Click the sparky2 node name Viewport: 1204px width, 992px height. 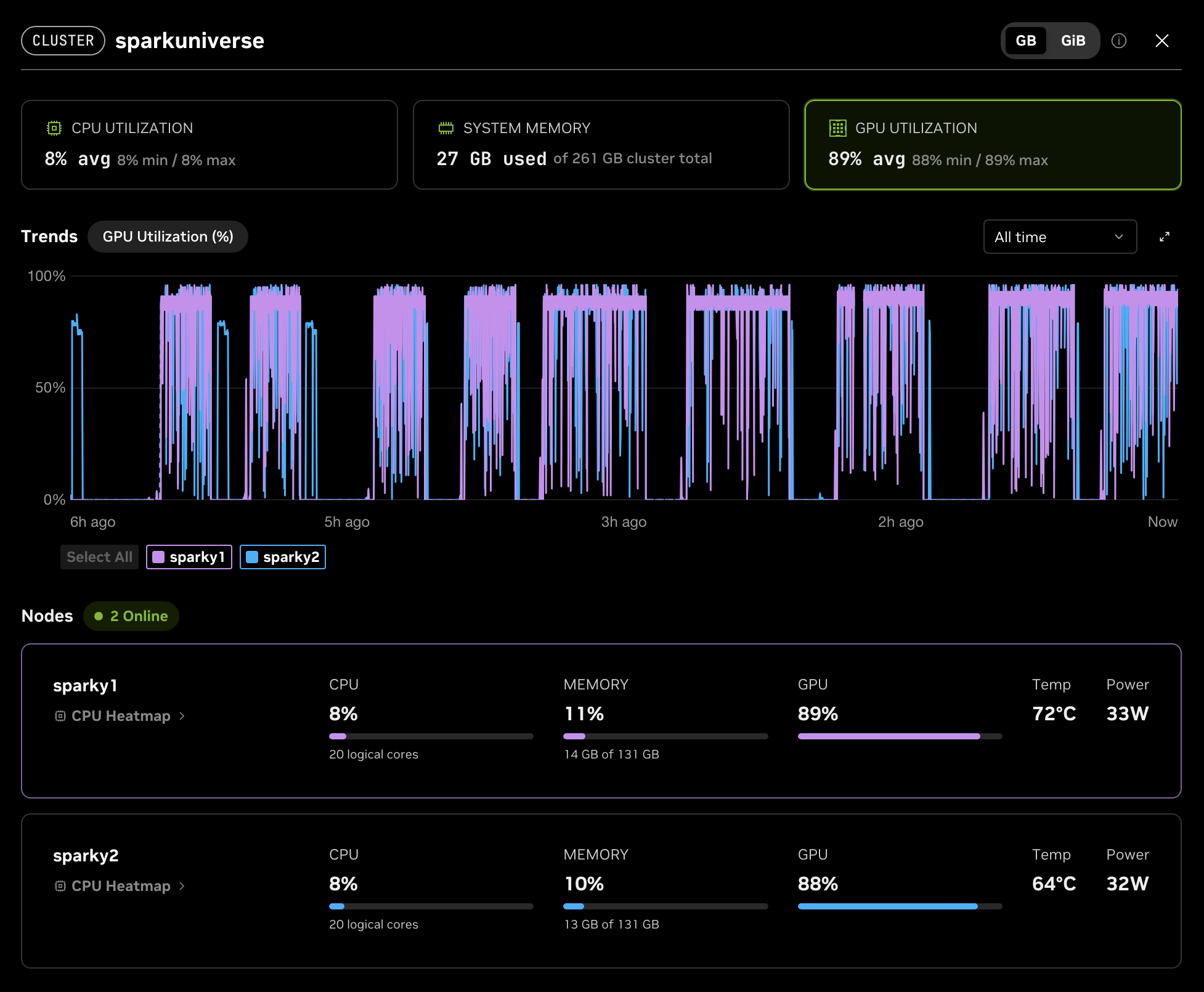point(86,856)
